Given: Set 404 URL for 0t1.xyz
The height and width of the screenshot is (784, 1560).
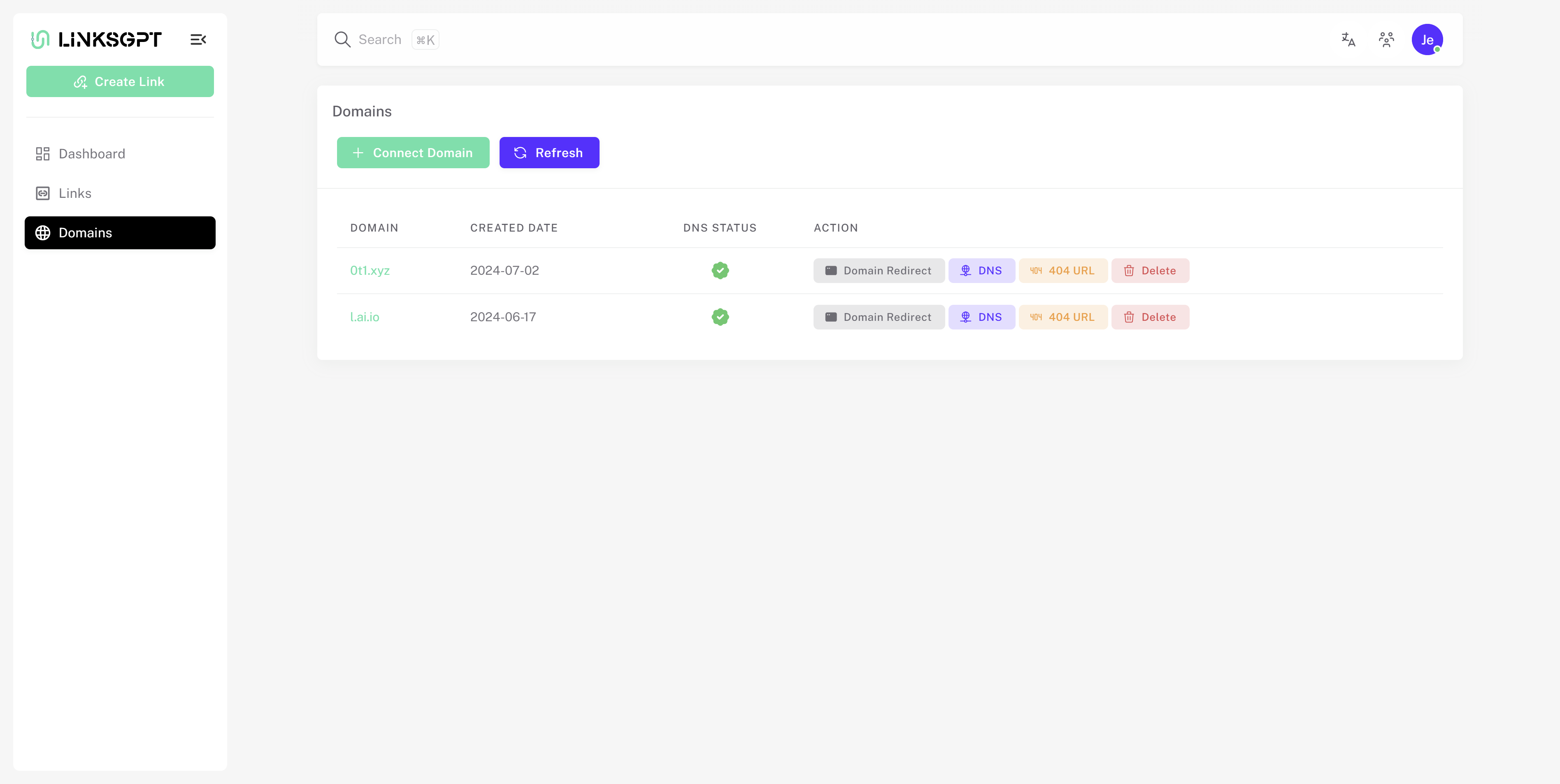Looking at the screenshot, I should click(x=1062, y=271).
